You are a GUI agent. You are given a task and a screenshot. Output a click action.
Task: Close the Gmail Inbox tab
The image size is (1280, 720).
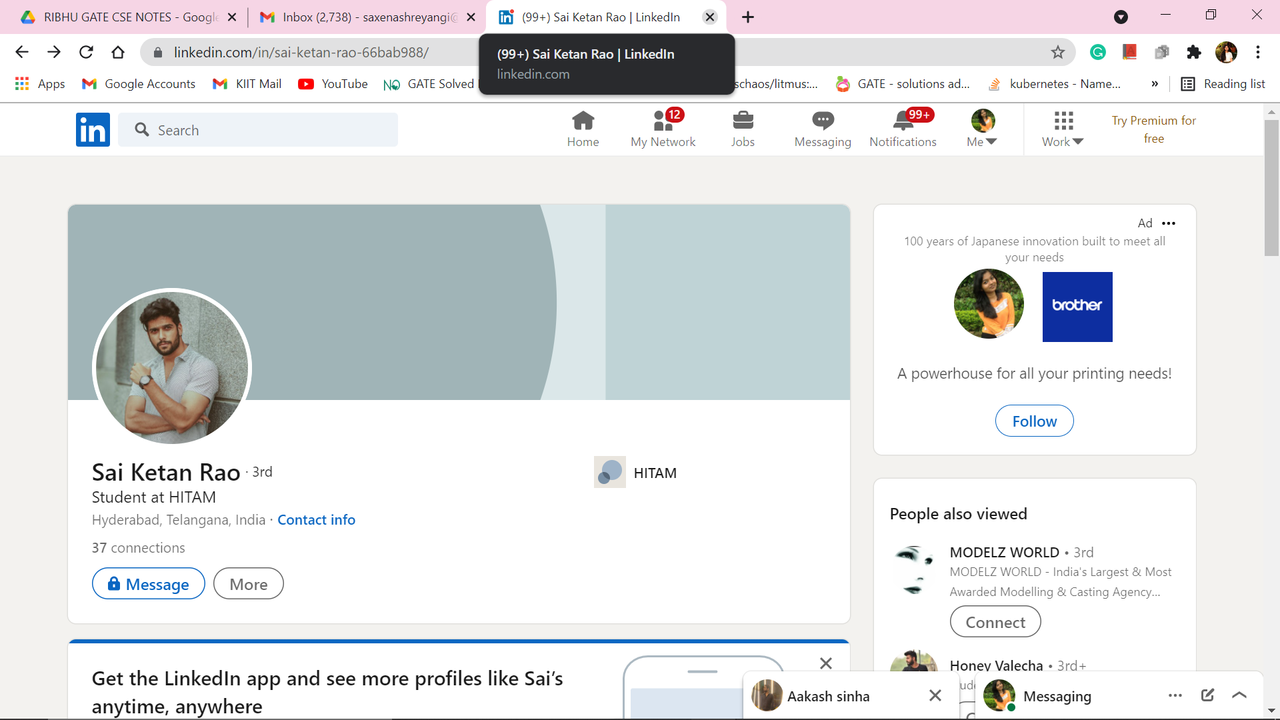pos(471,17)
